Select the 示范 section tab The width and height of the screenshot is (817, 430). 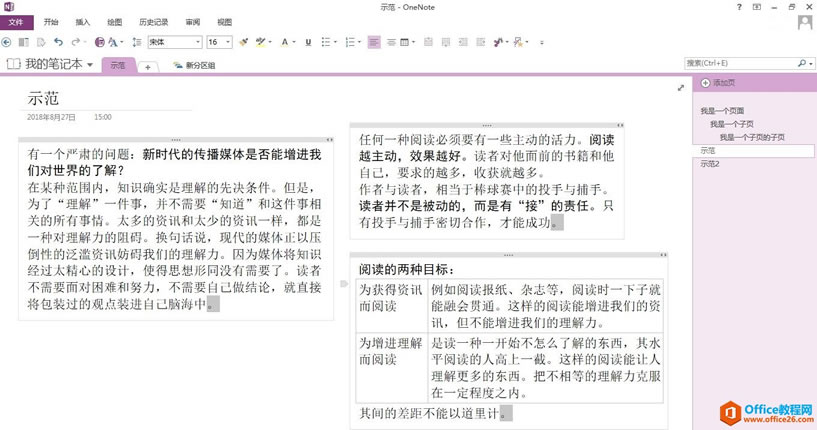pos(118,65)
